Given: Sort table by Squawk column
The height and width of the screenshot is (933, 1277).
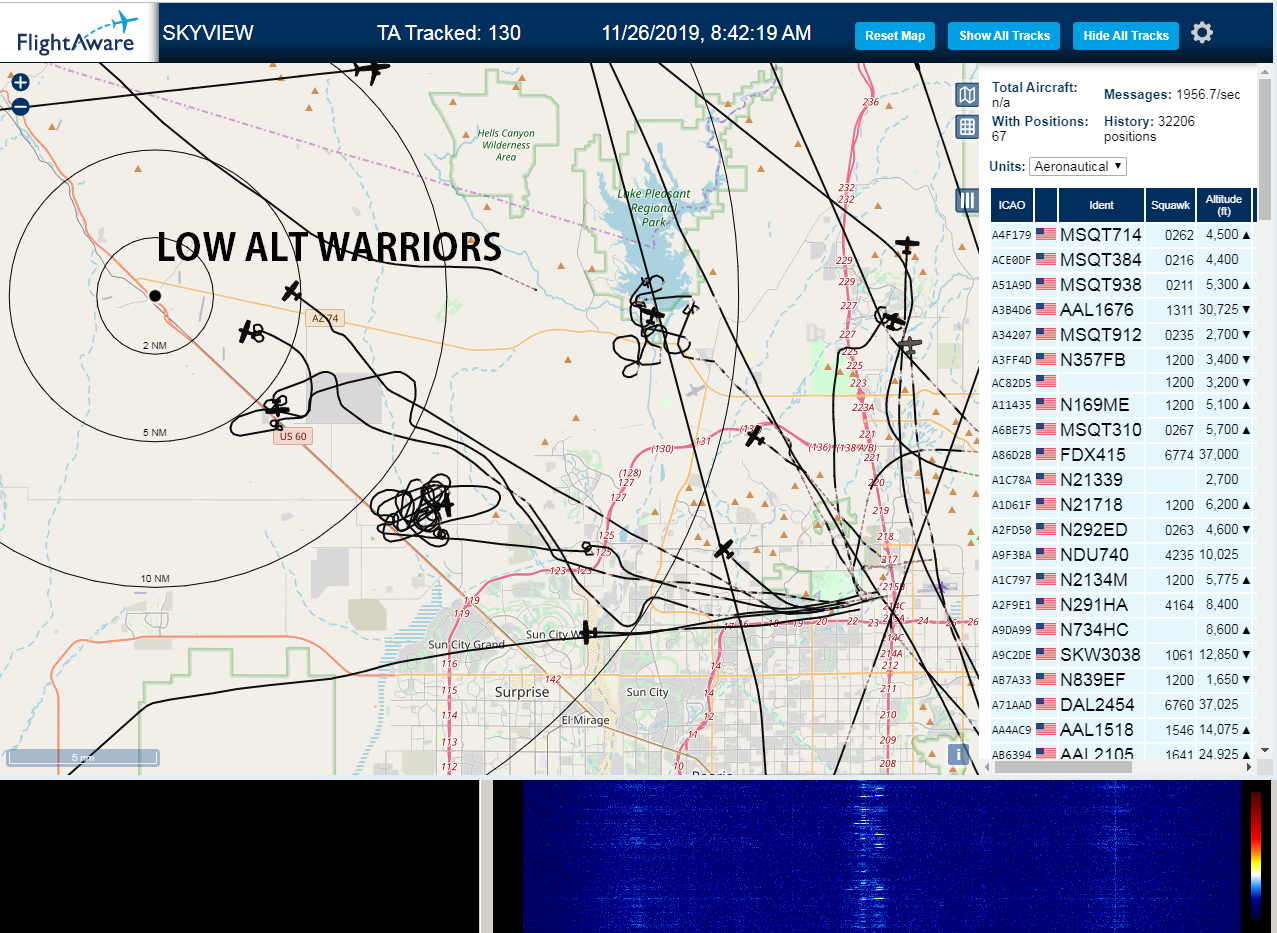Looking at the screenshot, I should click(x=1171, y=205).
